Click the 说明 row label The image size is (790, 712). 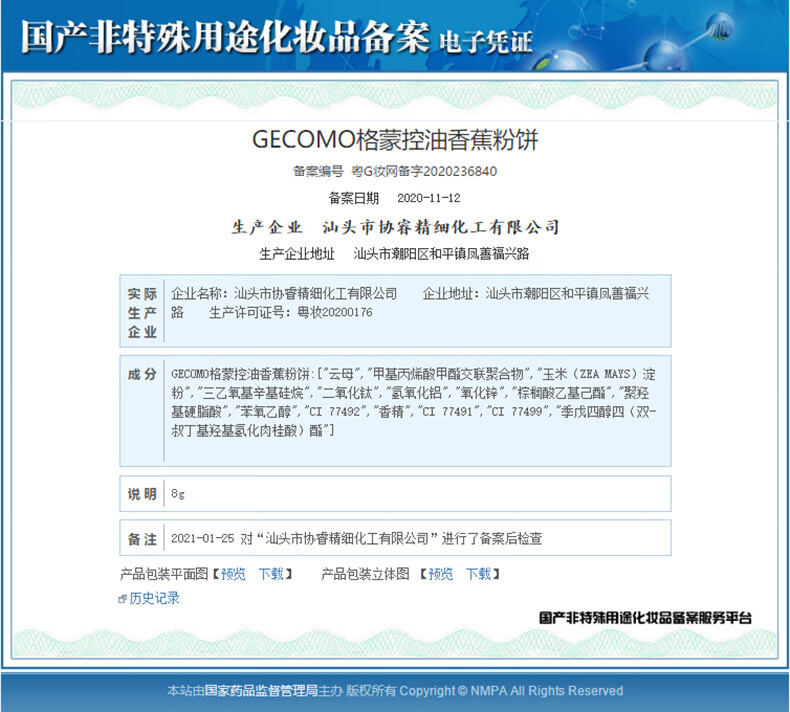[142, 494]
